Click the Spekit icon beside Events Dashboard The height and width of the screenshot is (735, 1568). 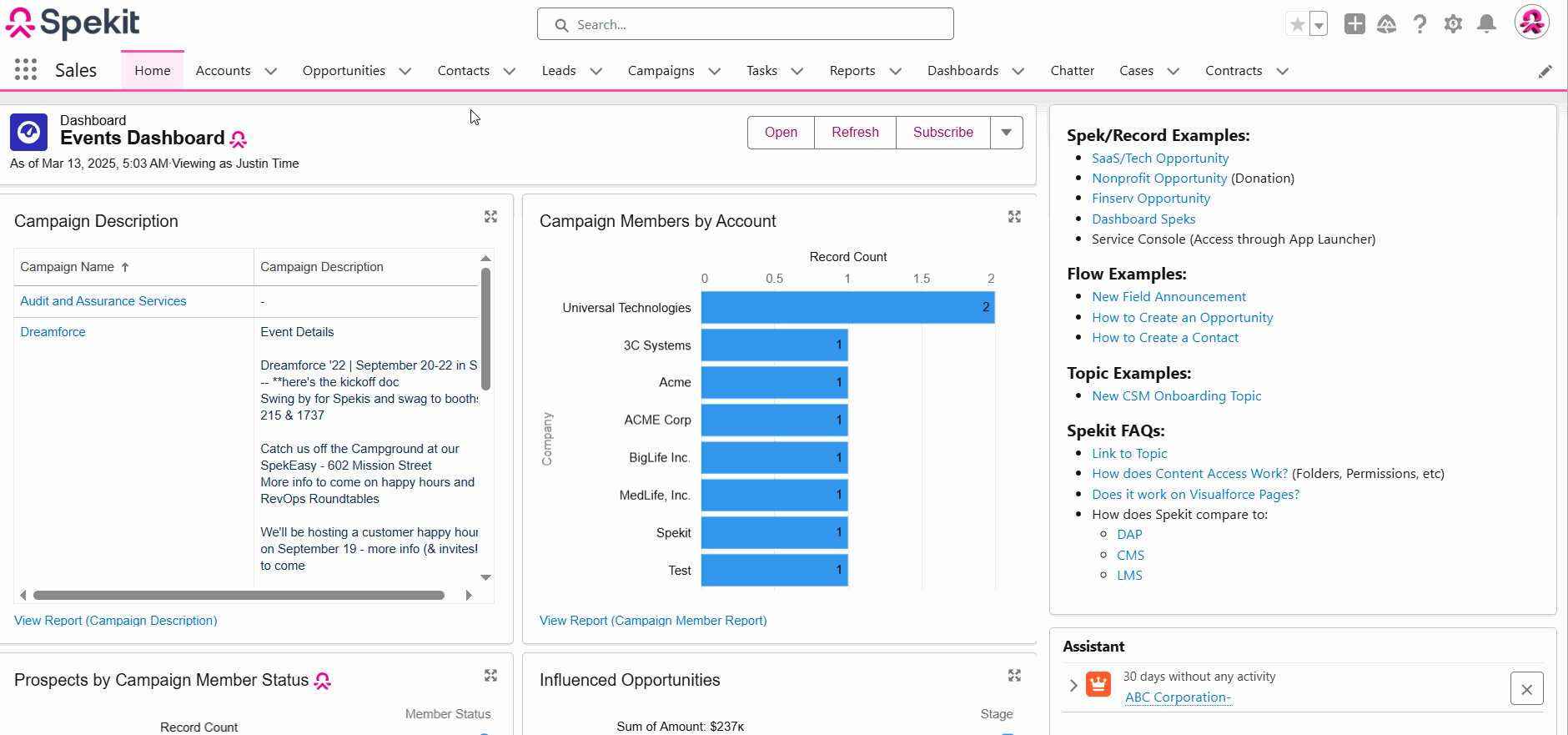(239, 138)
